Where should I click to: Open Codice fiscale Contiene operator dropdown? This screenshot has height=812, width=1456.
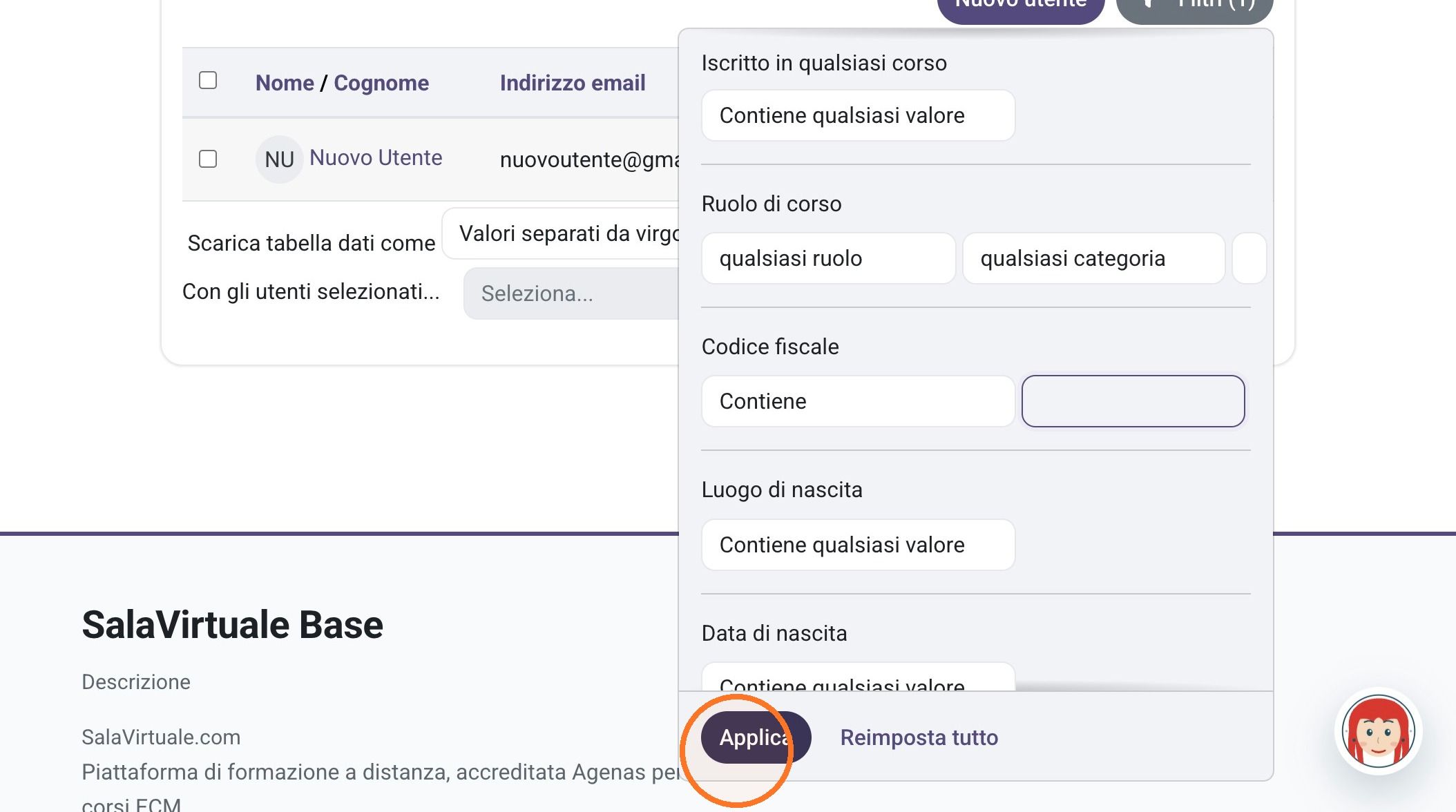coord(858,401)
